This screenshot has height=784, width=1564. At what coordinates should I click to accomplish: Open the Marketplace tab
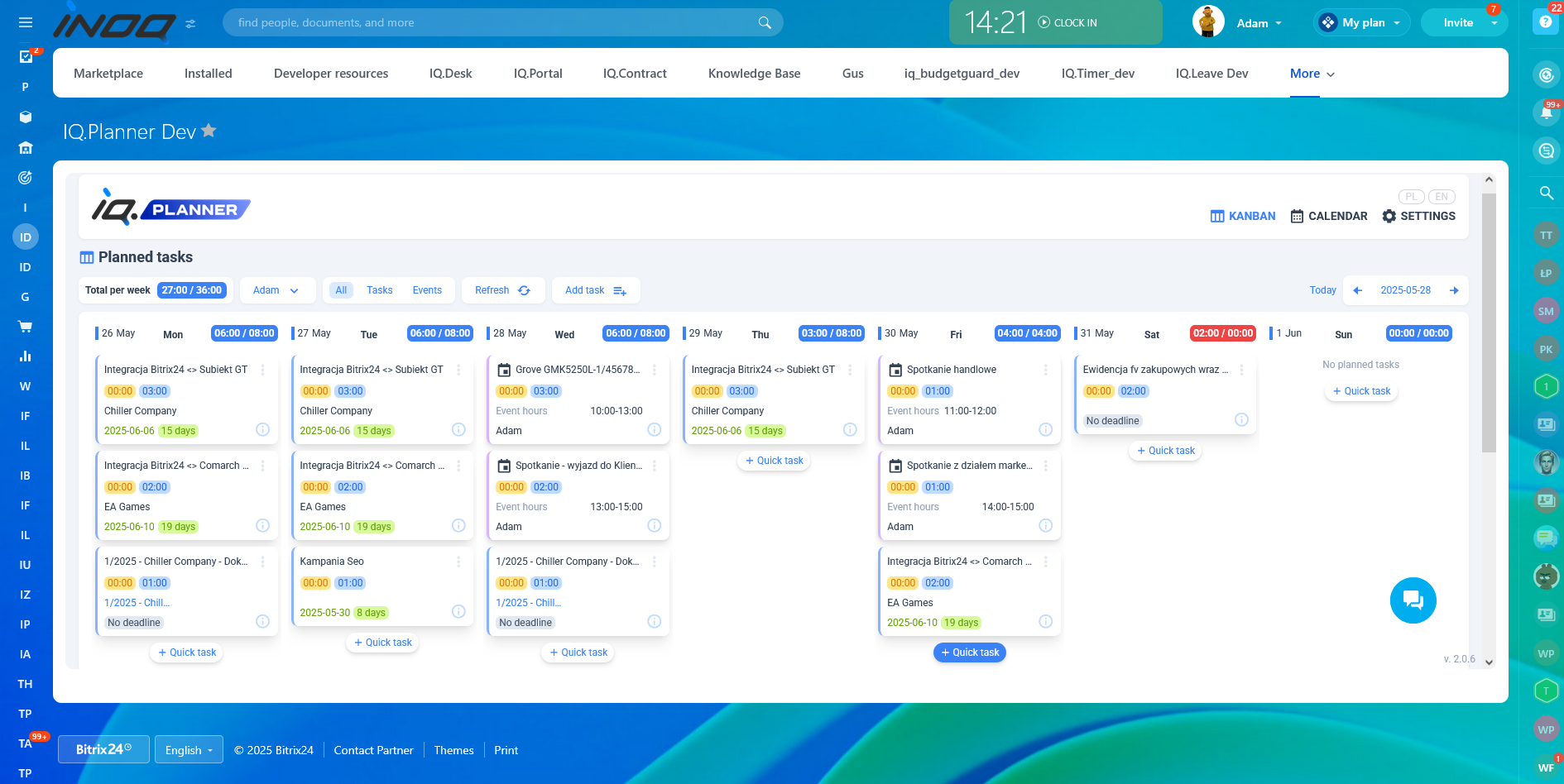tap(108, 74)
